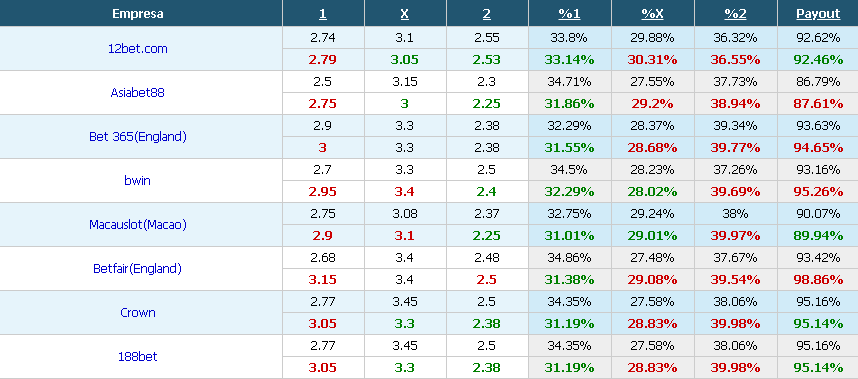Sort by the %1 column header
This screenshot has height=379, width=858.
click(x=569, y=14)
